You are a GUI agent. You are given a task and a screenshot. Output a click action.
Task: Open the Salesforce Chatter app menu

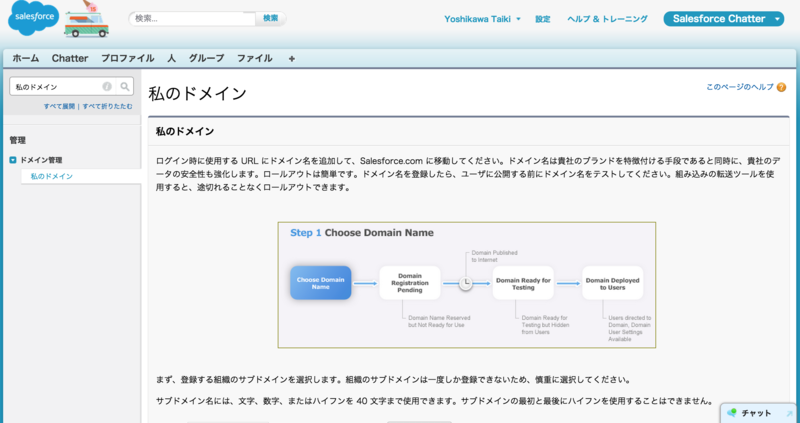723,19
